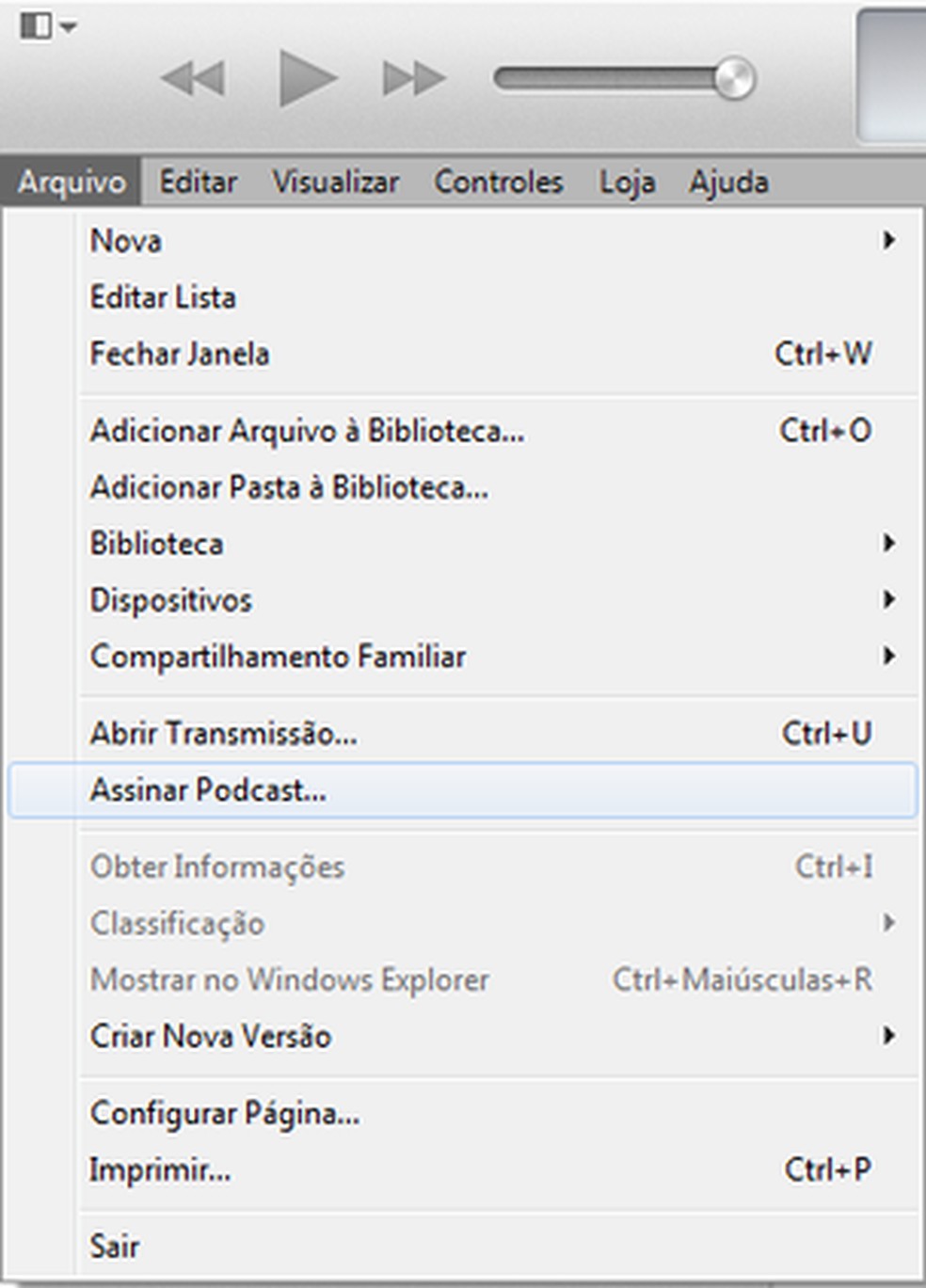
Task: Choose Abrir Transmissão from the menu
Action: [x=223, y=734]
